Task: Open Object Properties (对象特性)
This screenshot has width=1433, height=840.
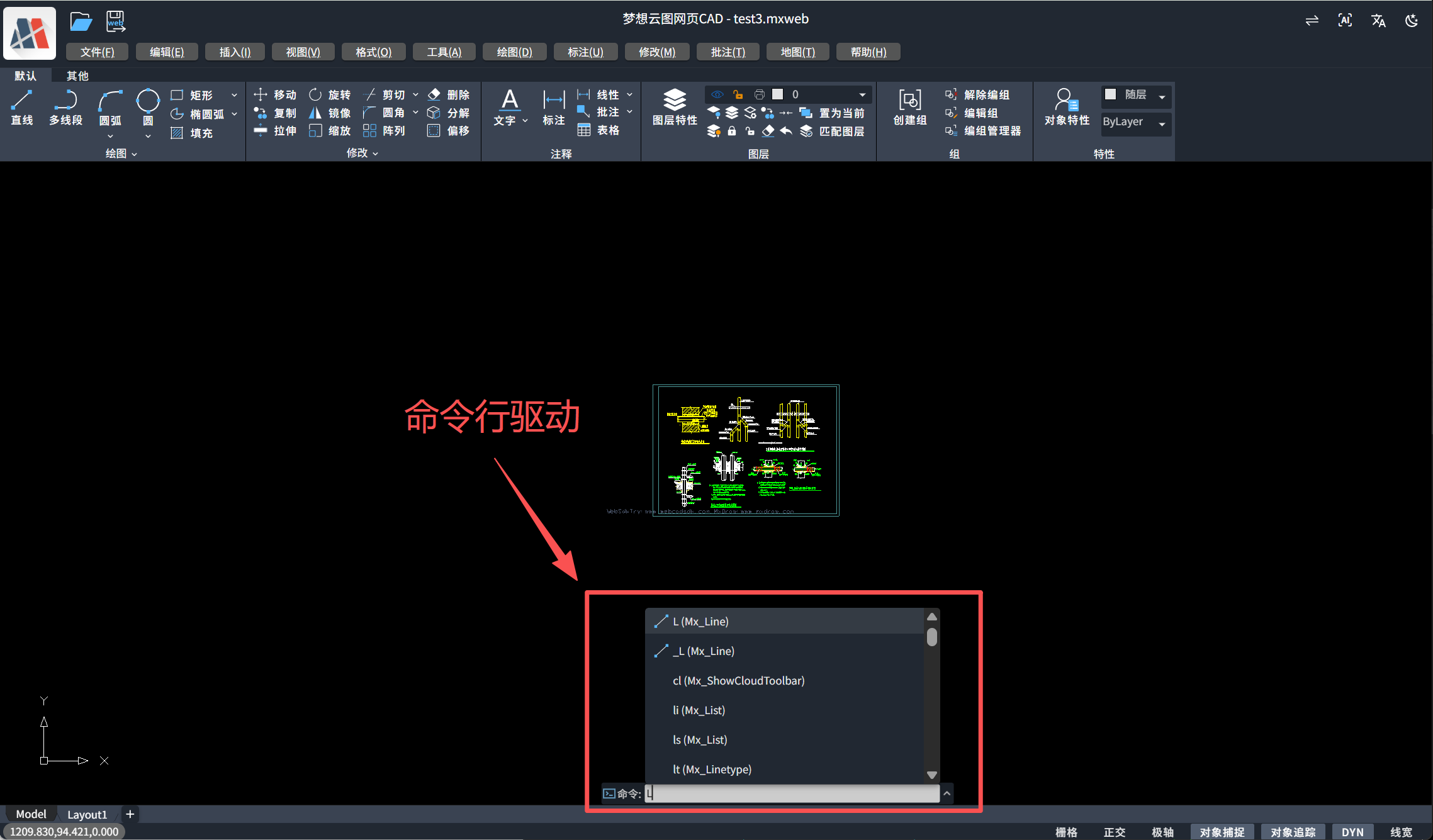Action: click(1067, 108)
